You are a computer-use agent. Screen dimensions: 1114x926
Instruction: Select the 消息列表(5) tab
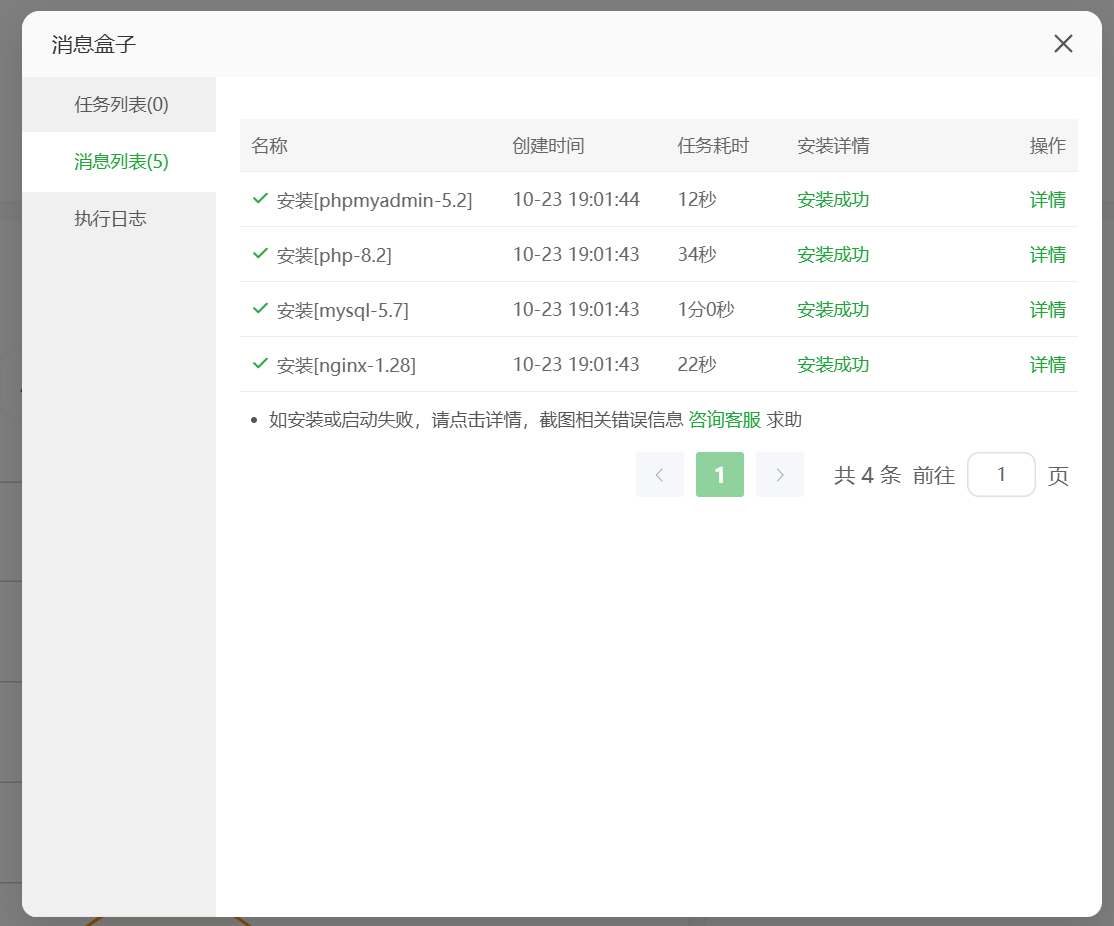coord(121,162)
